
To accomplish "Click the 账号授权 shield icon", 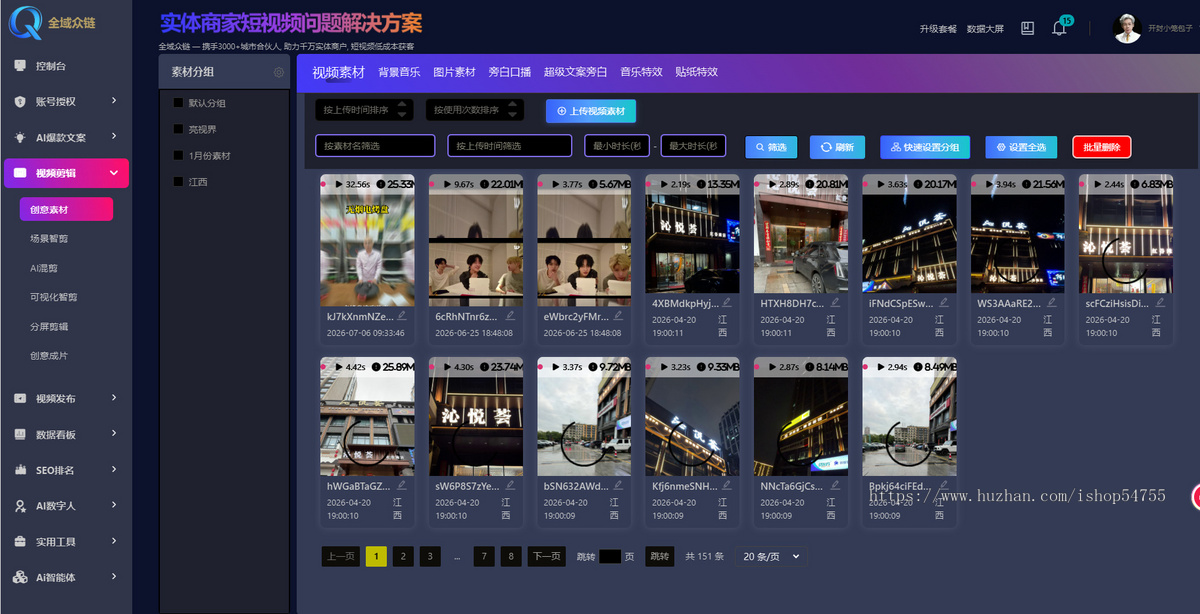I will pyautogui.click(x=20, y=101).
